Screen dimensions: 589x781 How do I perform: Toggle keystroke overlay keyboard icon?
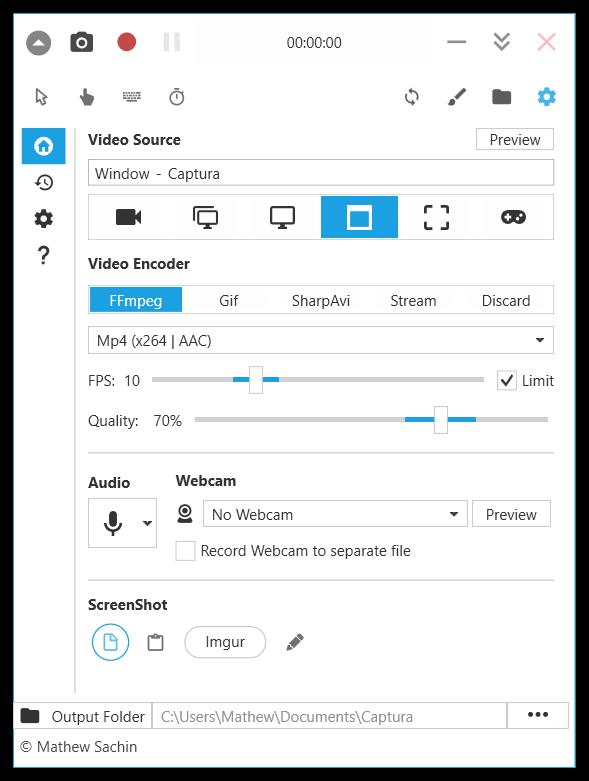tap(131, 97)
